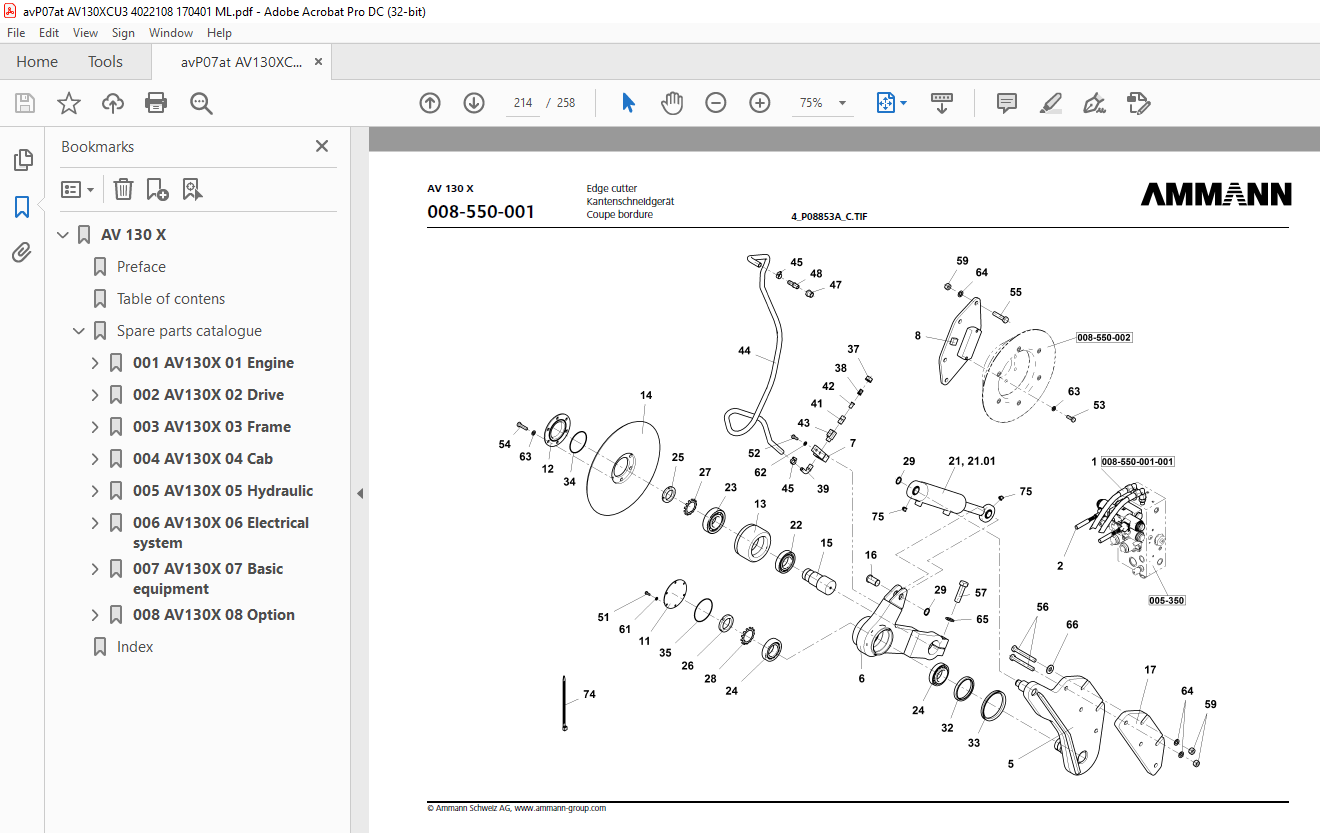
Task: Activate the Hand pan tool
Action: pyautogui.click(x=672, y=103)
